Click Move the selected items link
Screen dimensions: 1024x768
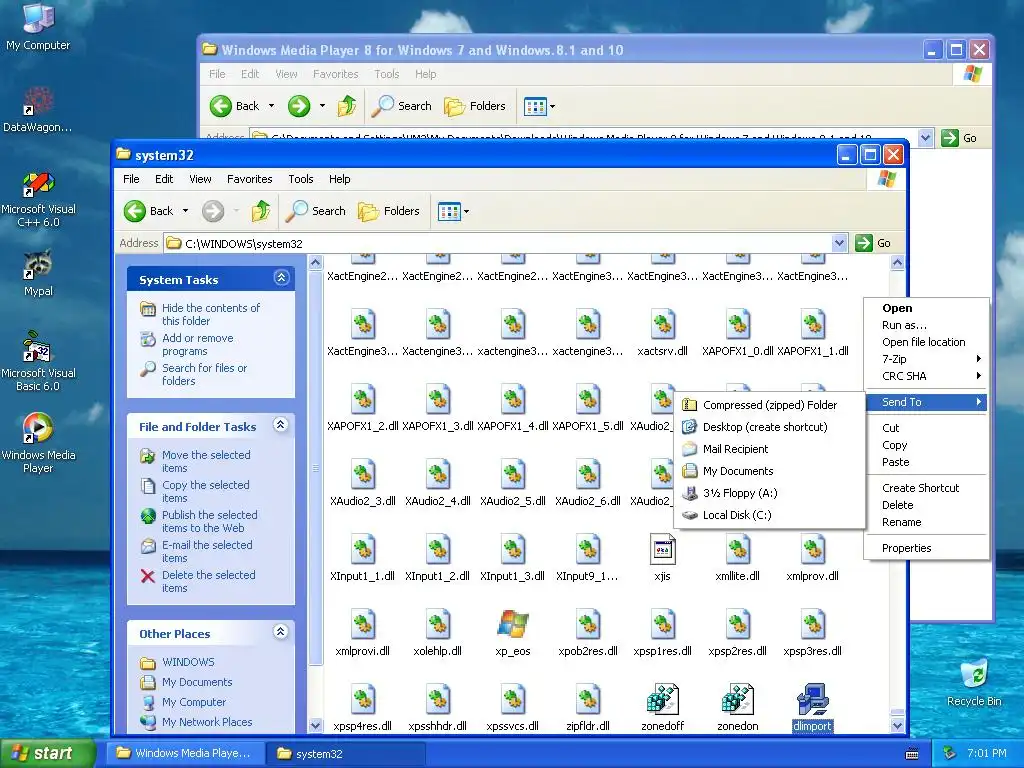tap(206, 461)
